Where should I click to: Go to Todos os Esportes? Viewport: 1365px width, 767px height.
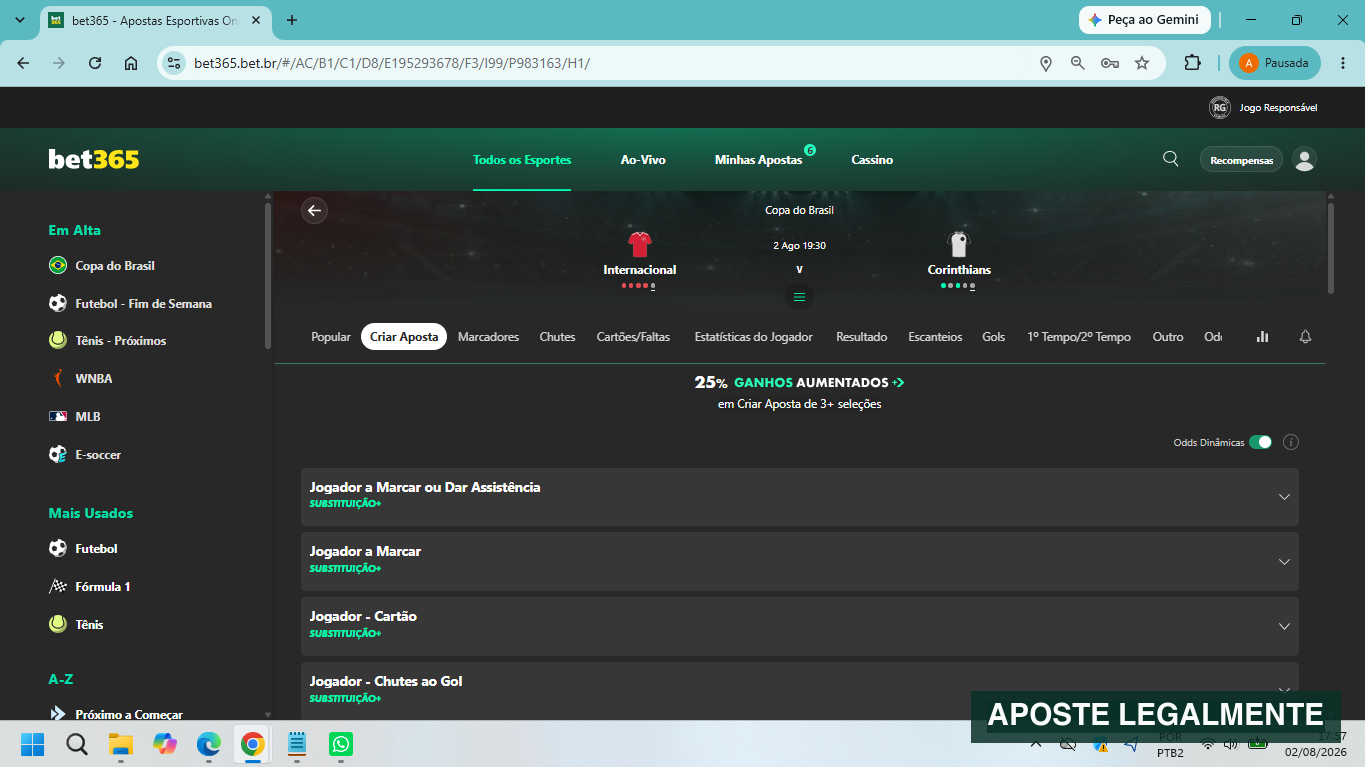(x=522, y=160)
